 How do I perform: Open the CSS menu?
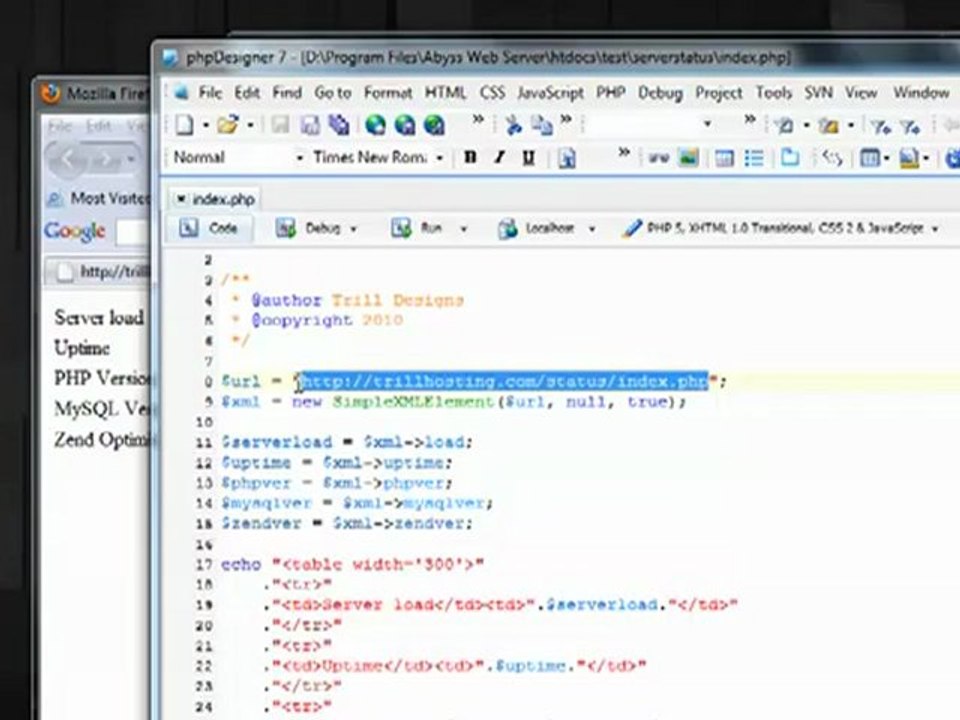pyautogui.click(x=492, y=93)
